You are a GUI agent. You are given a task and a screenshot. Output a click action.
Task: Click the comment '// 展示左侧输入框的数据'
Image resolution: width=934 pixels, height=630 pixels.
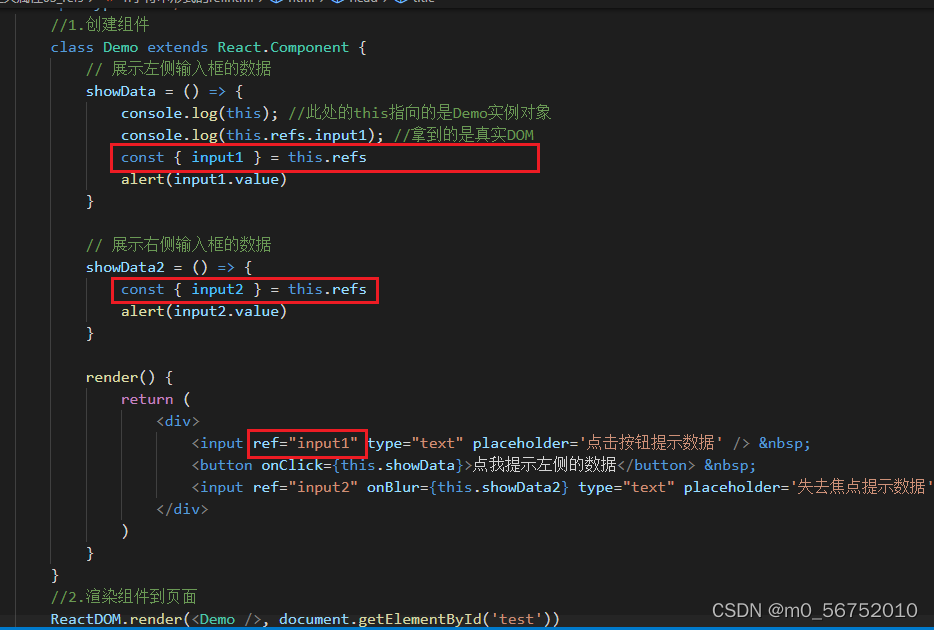pos(178,69)
